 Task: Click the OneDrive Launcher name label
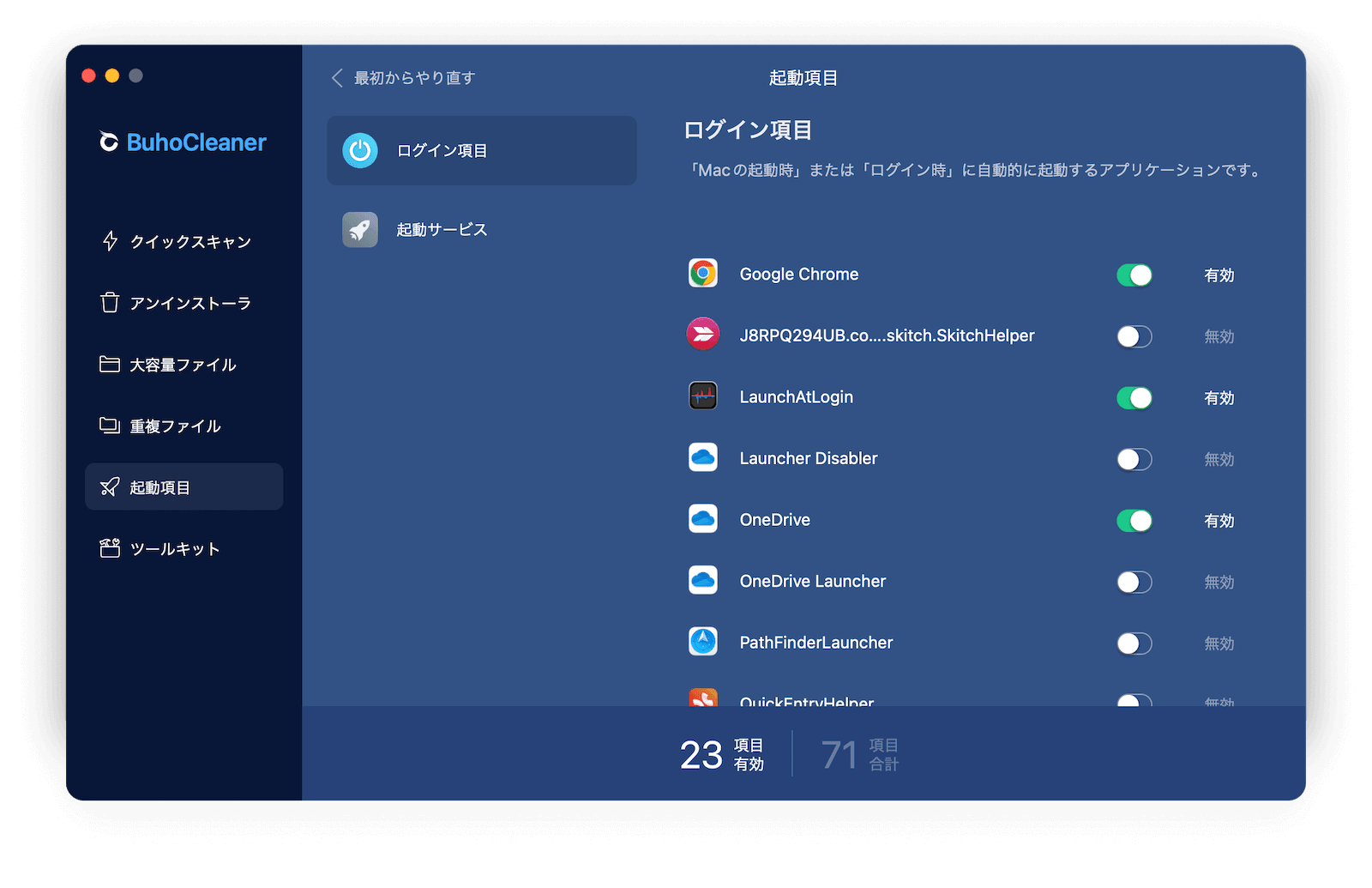click(813, 582)
